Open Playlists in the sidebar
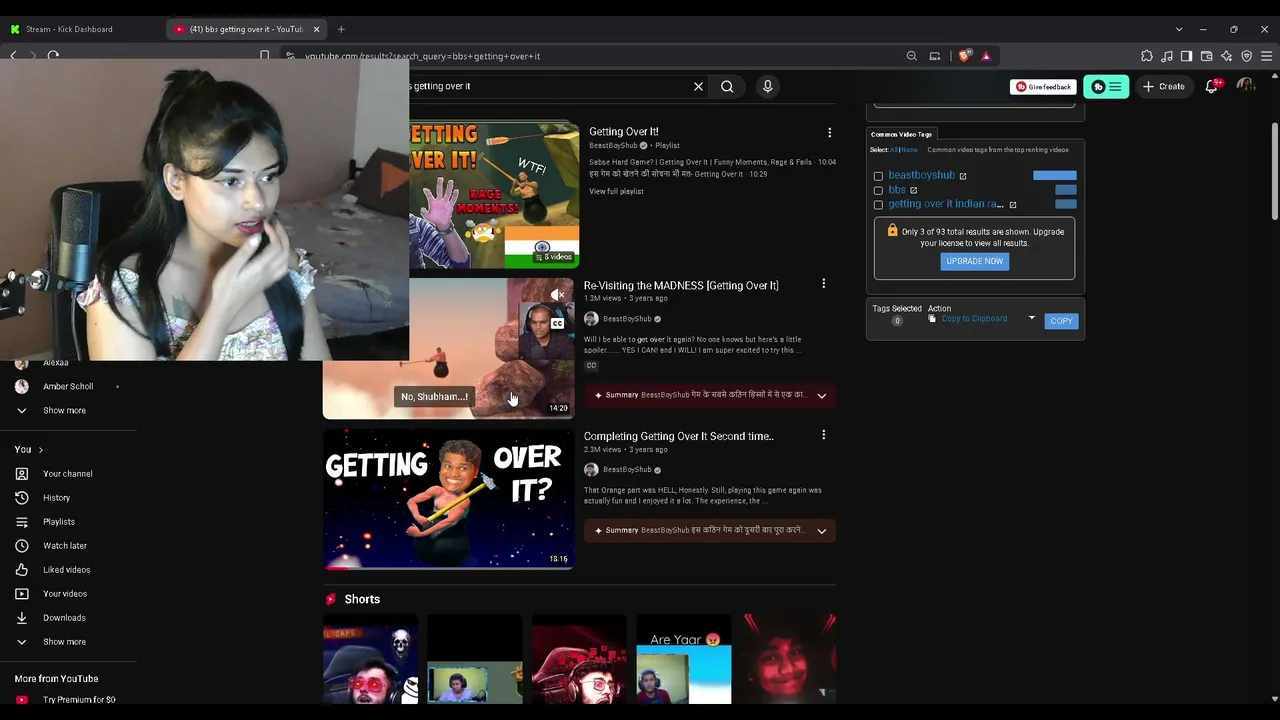Screen dimensions: 1280x720 coord(58,521)
